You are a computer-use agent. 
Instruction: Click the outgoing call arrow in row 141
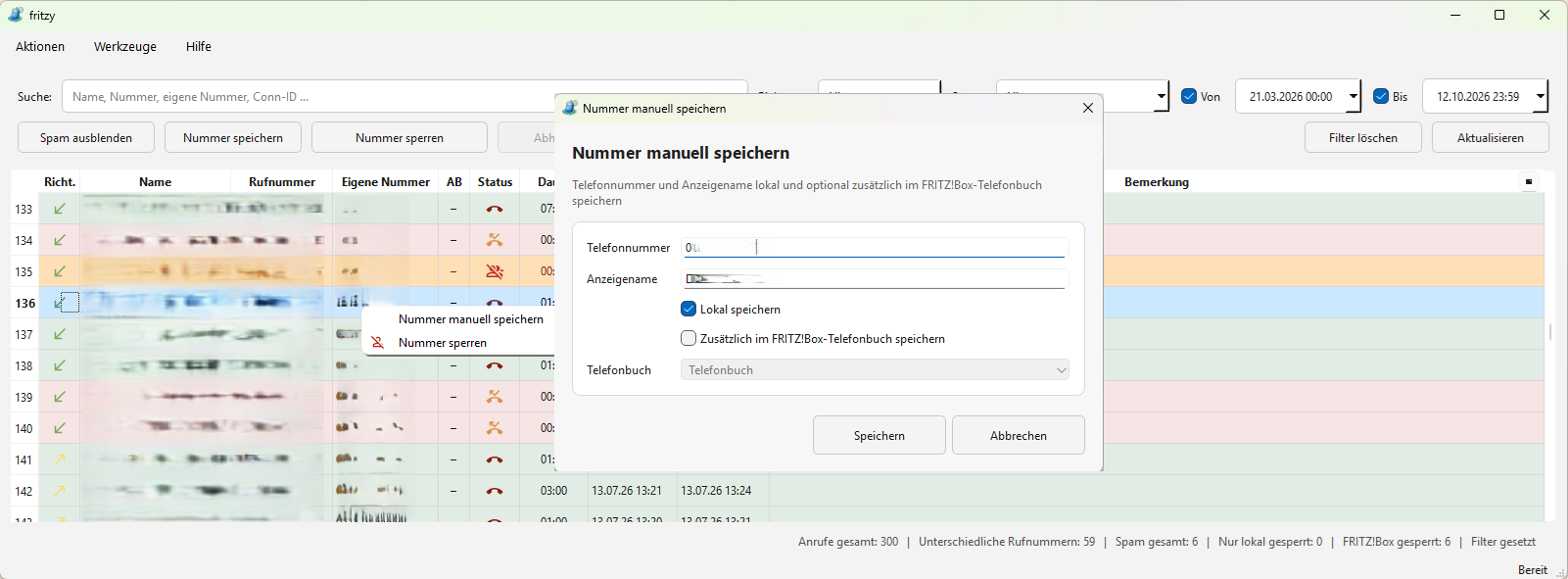point(60,459)
